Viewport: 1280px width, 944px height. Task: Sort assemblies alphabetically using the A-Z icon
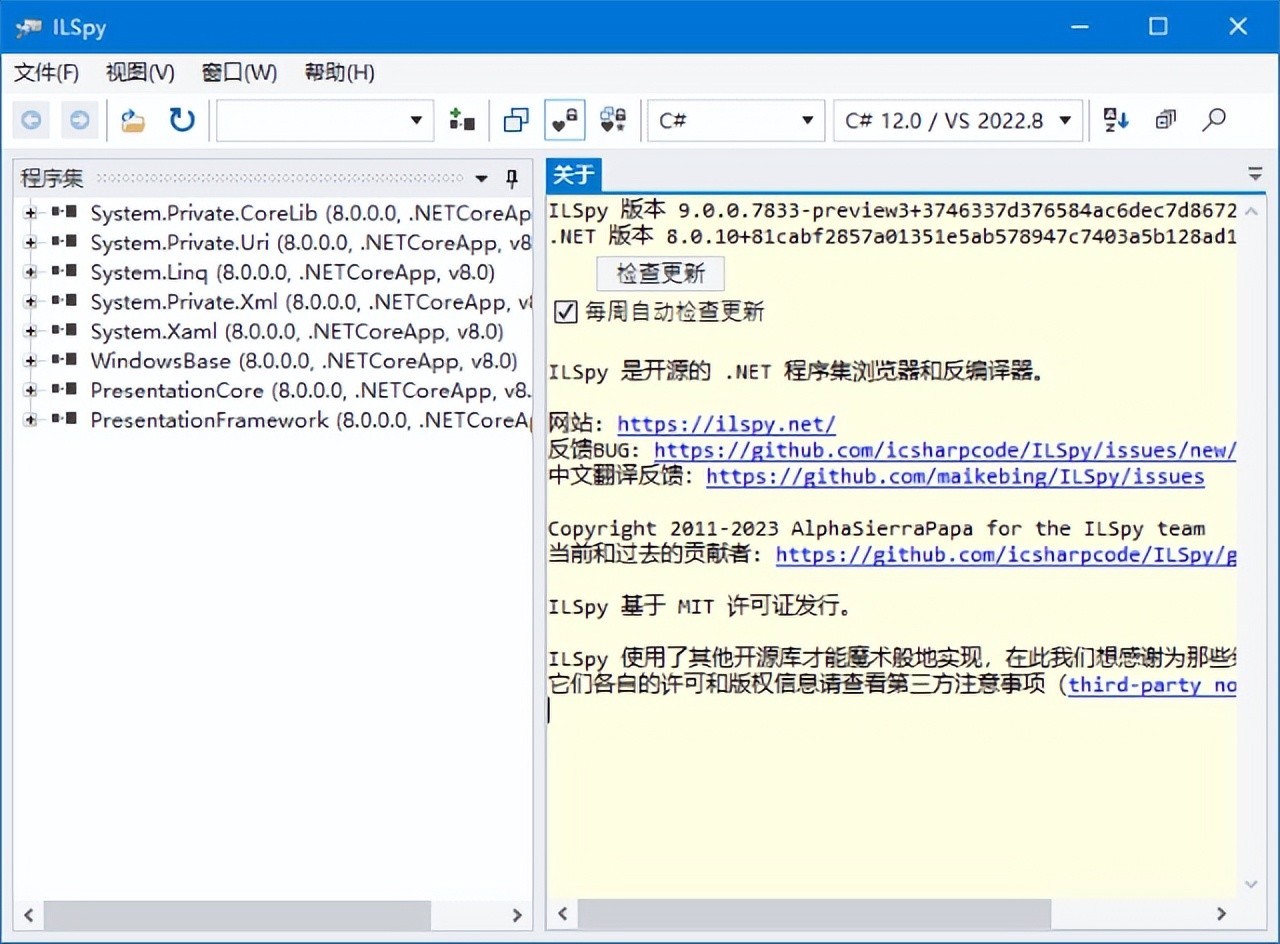click(x=1115, y=119)
